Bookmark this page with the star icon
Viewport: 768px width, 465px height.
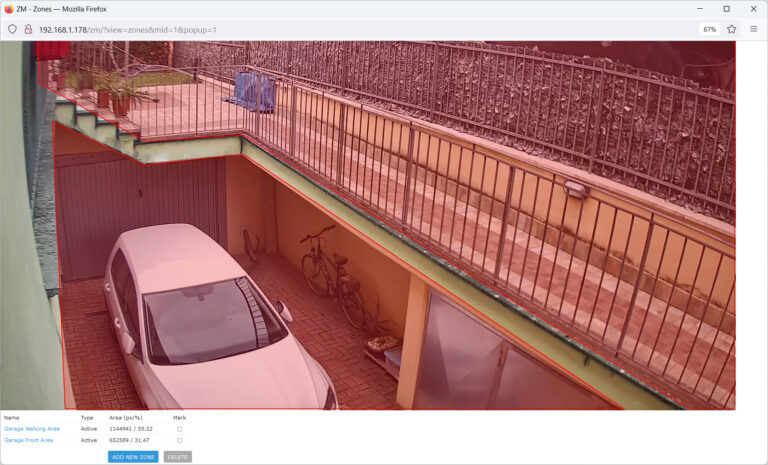[x=731, y=29]
